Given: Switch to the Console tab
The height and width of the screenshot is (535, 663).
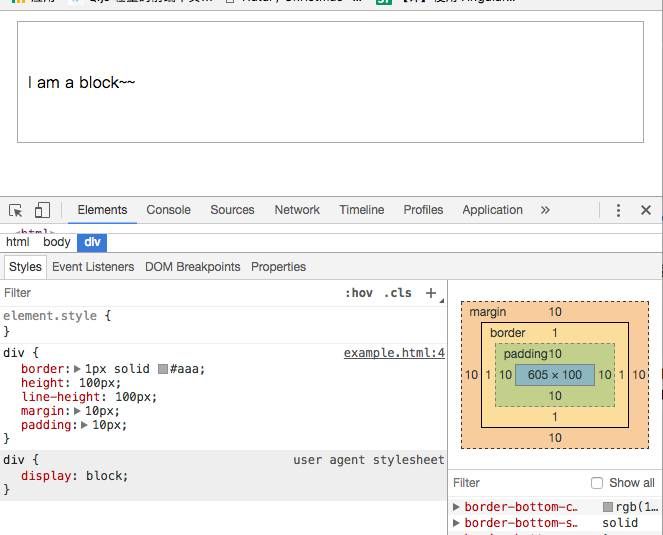Looking at the screenshot, I should point(168,210).
